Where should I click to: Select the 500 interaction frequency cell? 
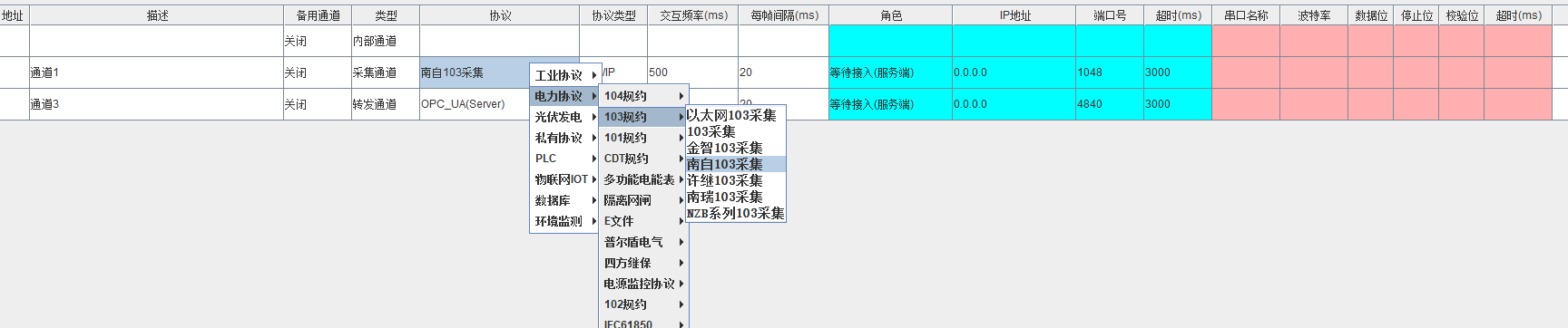point(693,72)
